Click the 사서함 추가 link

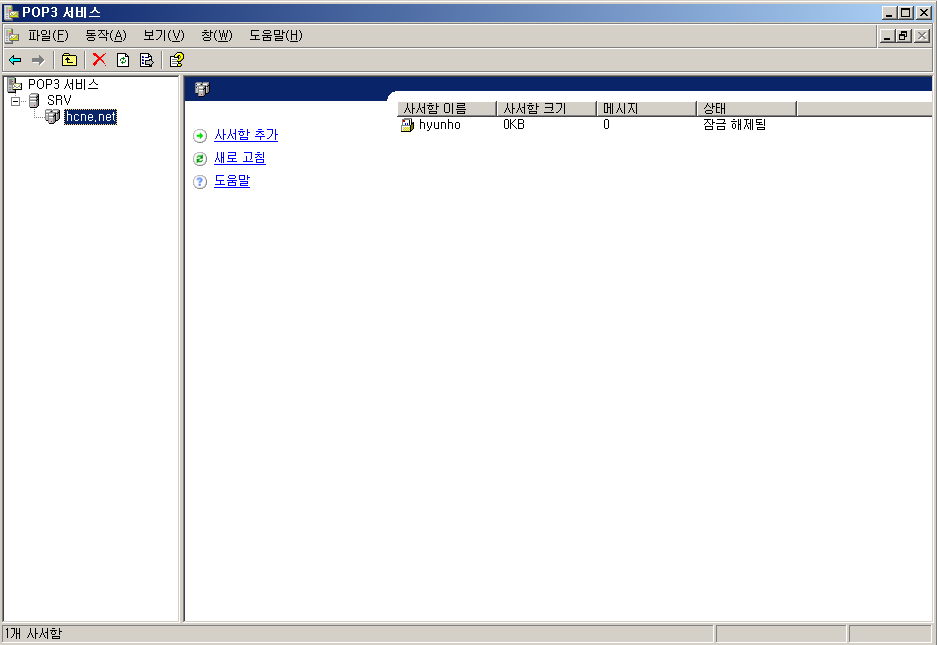(246, 135)
